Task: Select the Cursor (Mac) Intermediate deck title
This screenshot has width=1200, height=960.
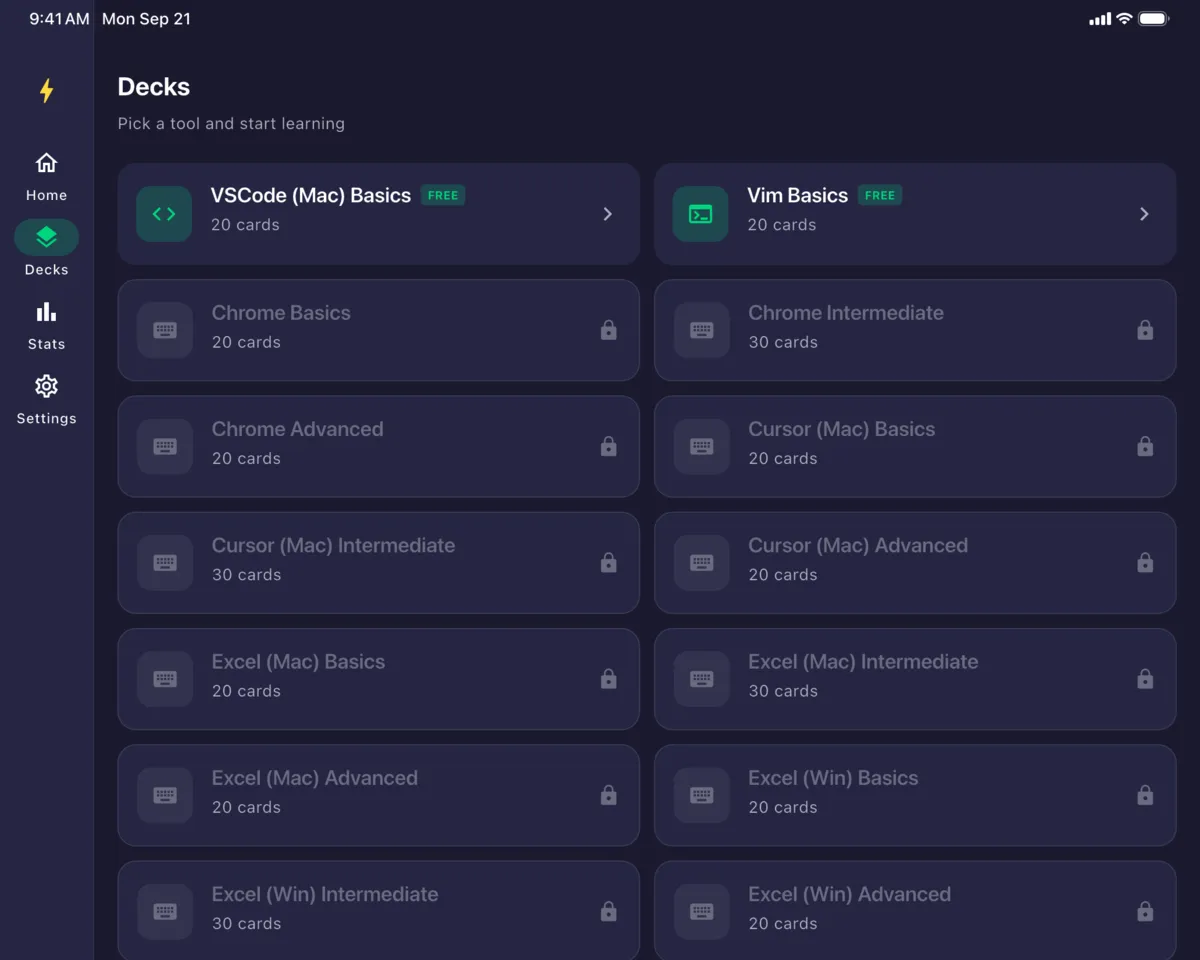Action: (x=334, y=546)
